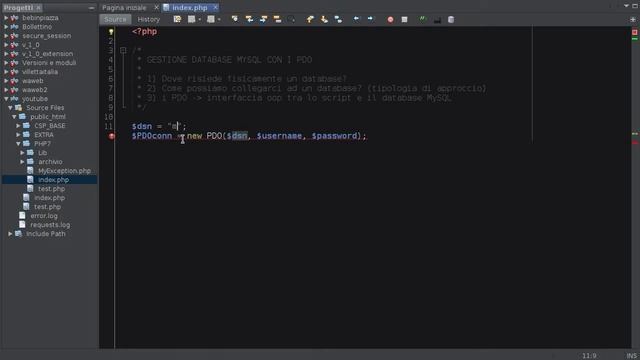Switch to the Pagina iniziale tab

pos(124,8)
